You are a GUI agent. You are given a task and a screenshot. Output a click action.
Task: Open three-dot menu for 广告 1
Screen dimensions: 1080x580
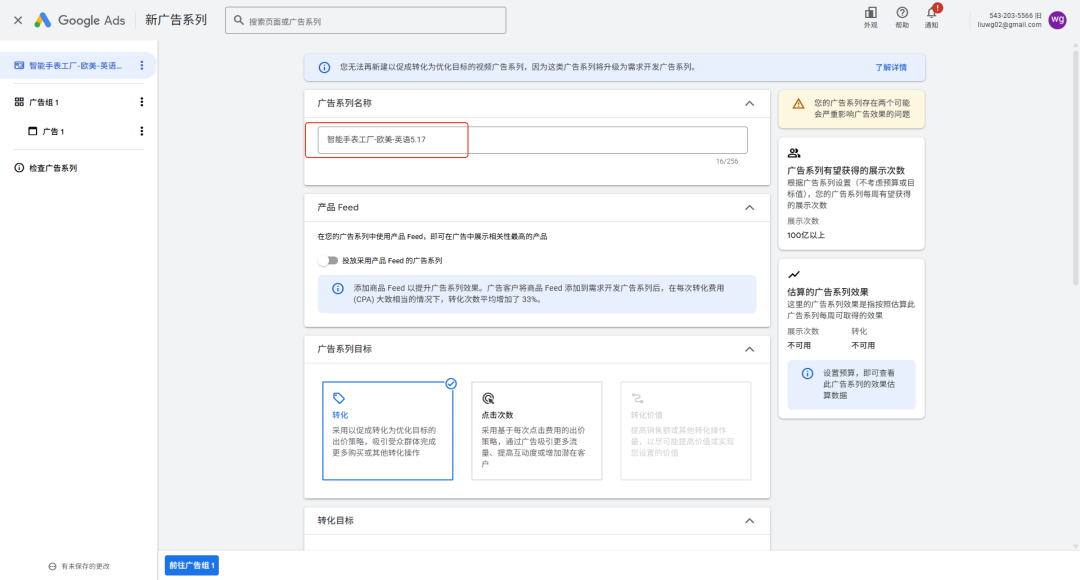pyautogui.click(x=141, y=131)
